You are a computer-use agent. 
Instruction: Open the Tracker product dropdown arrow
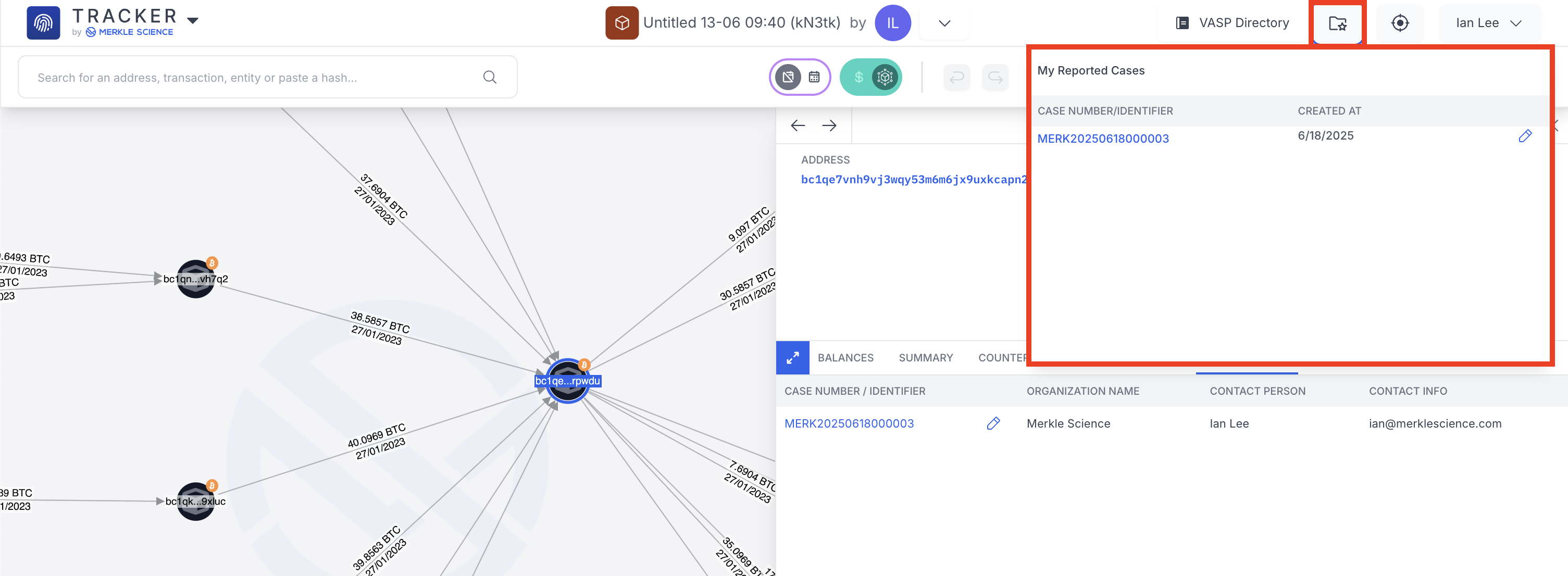[193, 21]
